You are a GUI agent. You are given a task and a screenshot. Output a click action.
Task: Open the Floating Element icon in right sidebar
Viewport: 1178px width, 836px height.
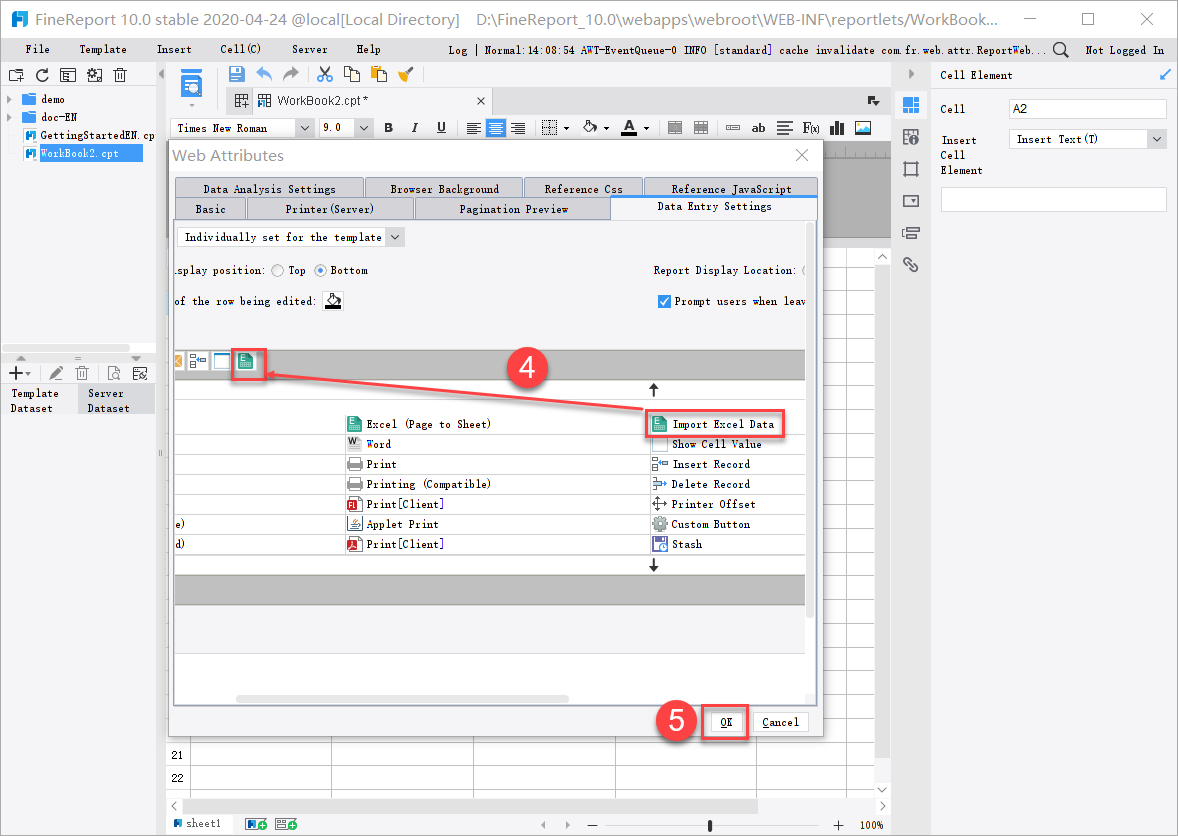pos(911,169)
